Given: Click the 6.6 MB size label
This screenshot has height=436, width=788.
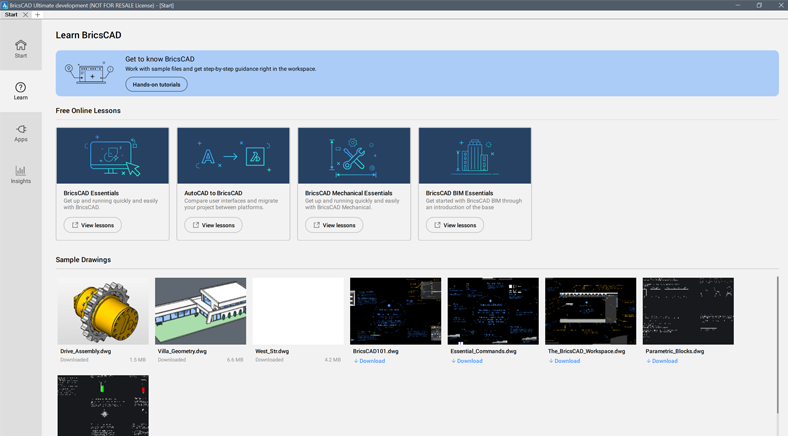Looking at the screenshot, I should [235, 360].
